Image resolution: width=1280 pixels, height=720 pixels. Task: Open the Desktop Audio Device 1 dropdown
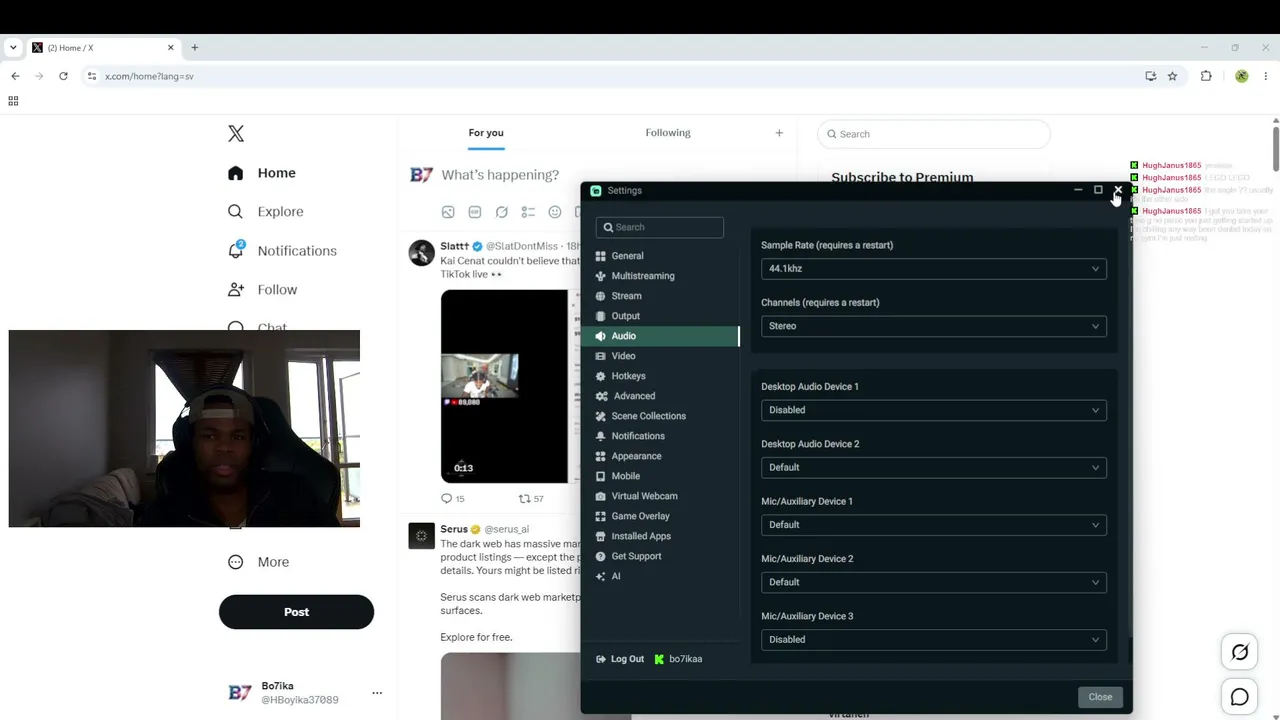934,410
